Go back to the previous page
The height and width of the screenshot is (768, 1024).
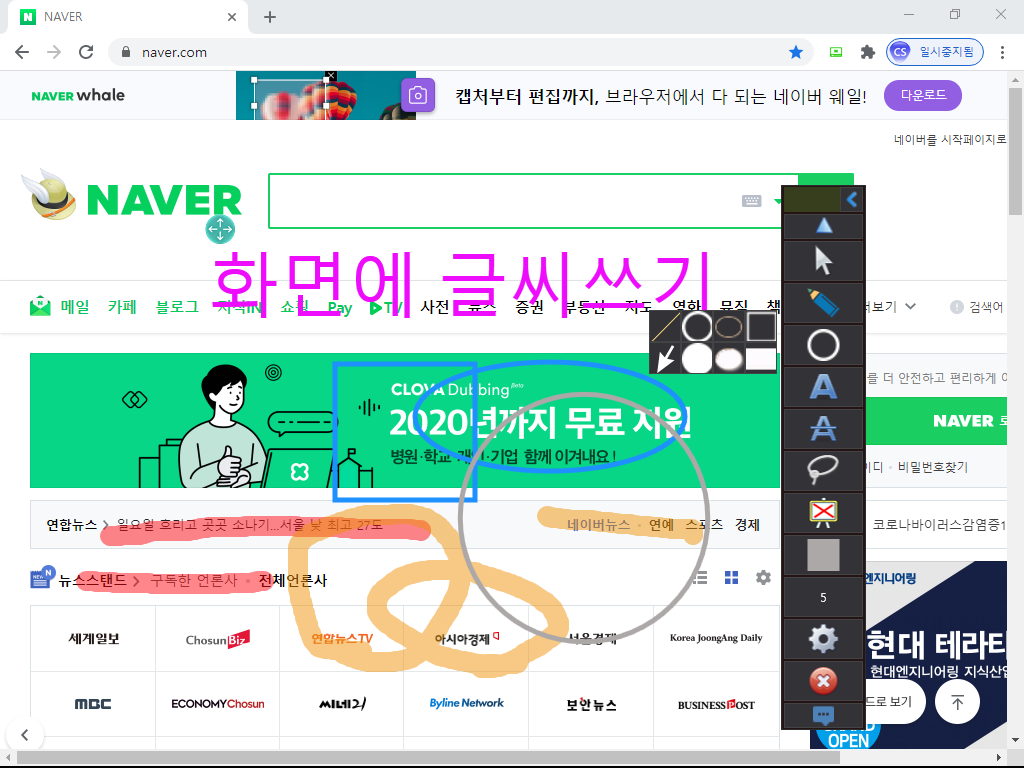[x=22, y=52]
